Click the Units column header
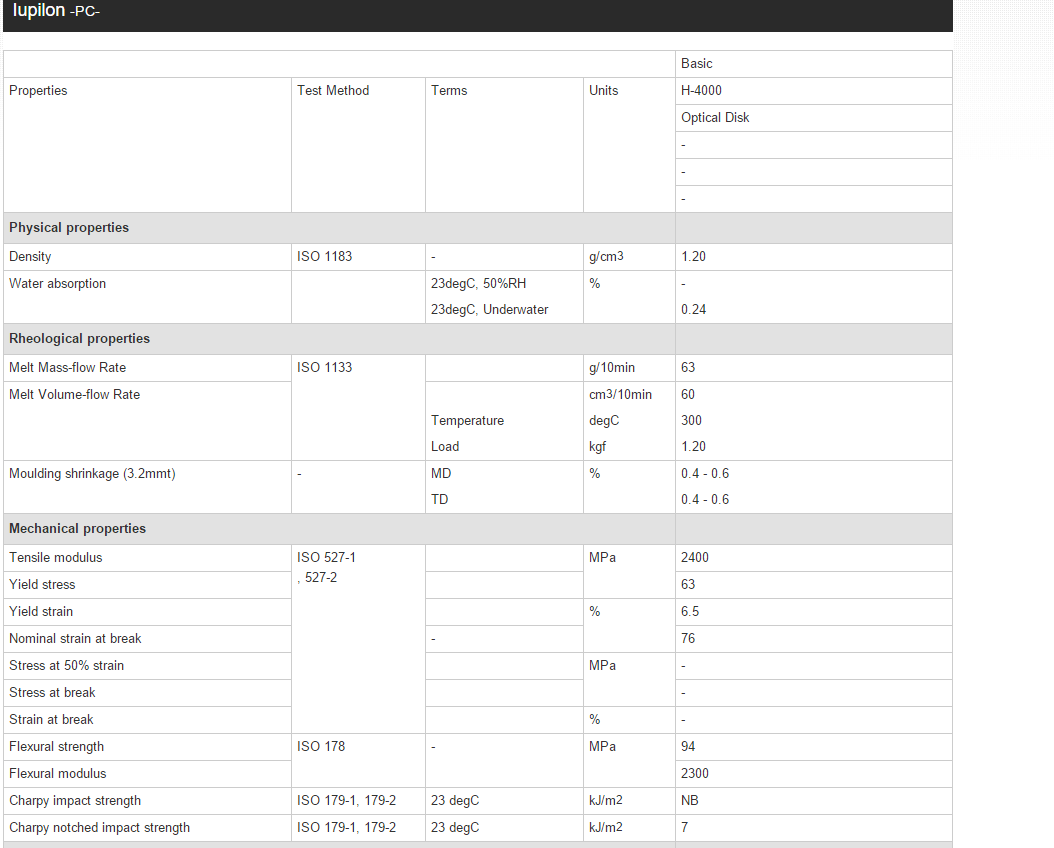The image size is (1054, 848). point(604,91)
